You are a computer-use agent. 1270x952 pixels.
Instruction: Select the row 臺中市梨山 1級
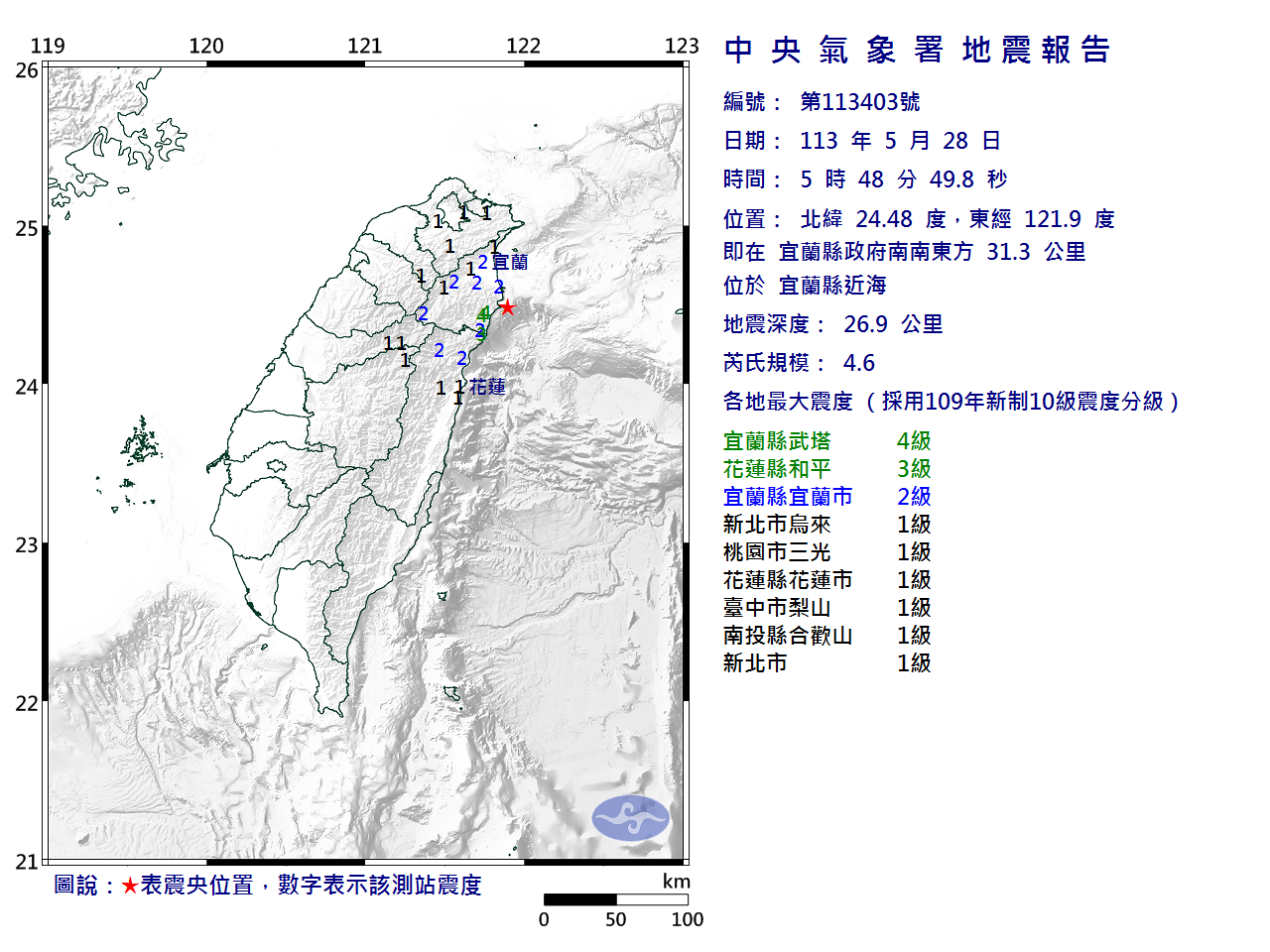[x=827, y=608]
